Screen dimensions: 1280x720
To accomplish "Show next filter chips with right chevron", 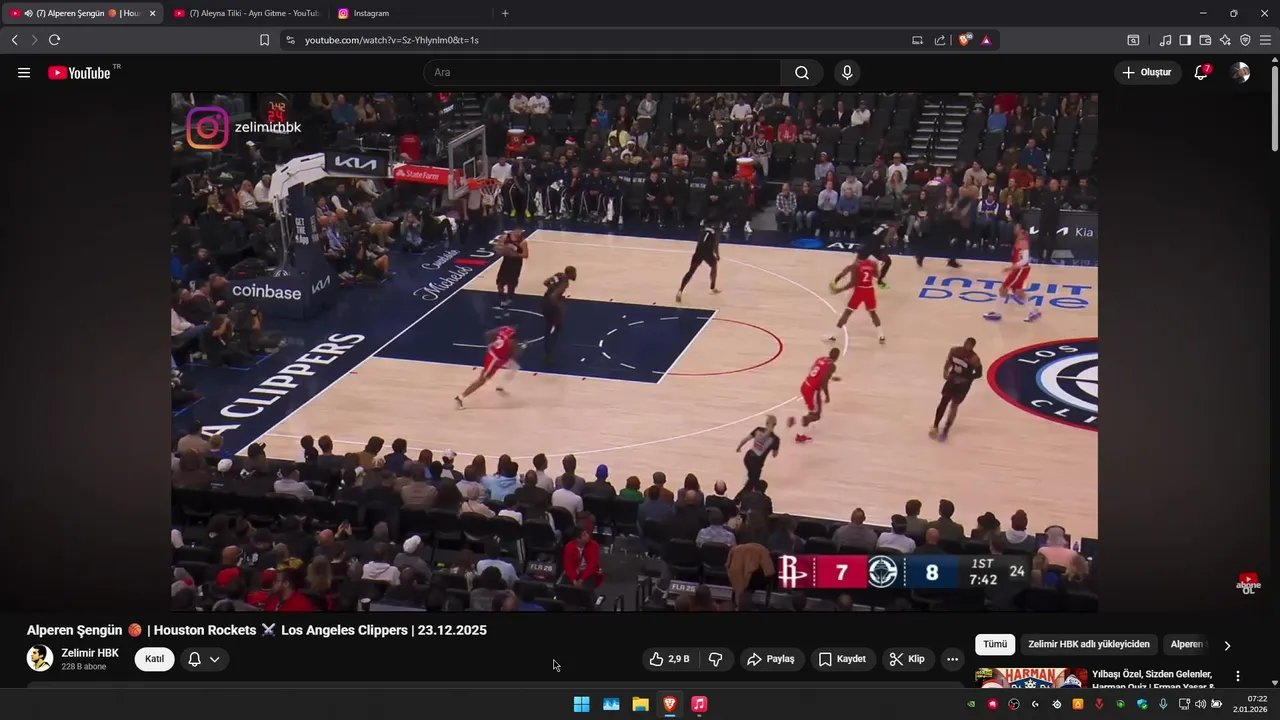I will point(1227,645).
